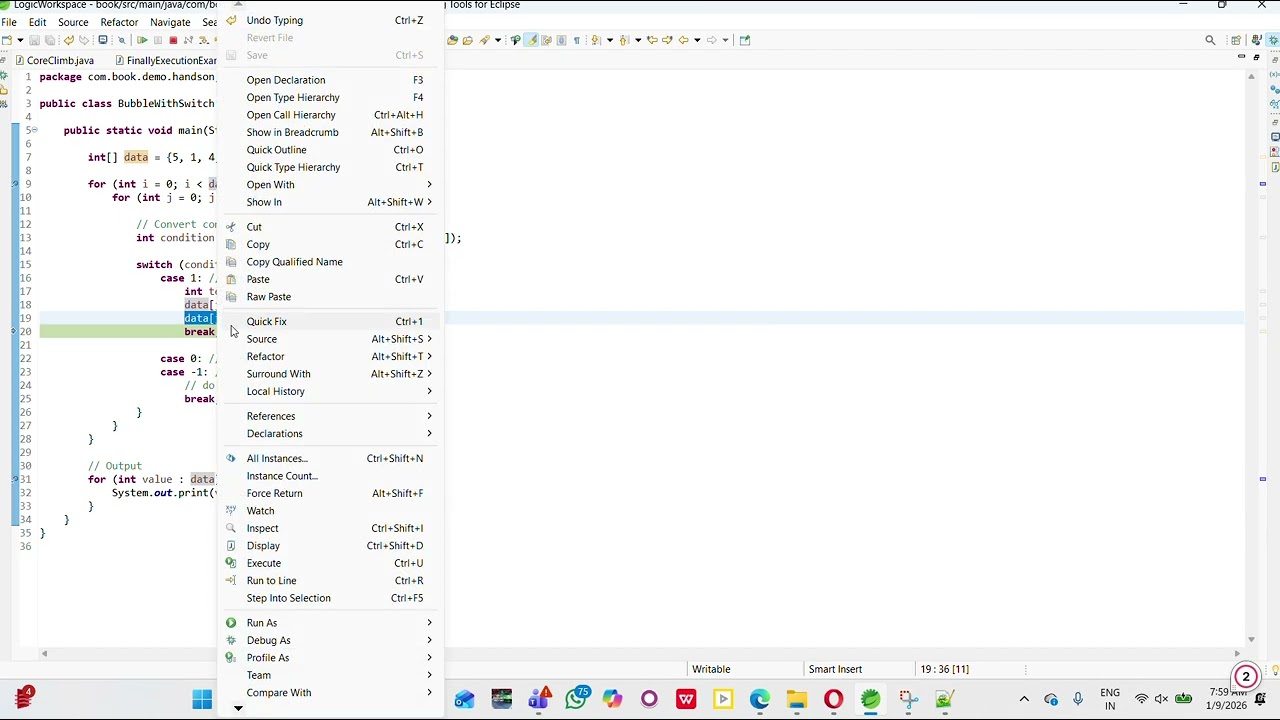Click the Cut scissors icon in the context menu
The width and height of the screenshot is (1280, 720).
(x=231, y=227)
